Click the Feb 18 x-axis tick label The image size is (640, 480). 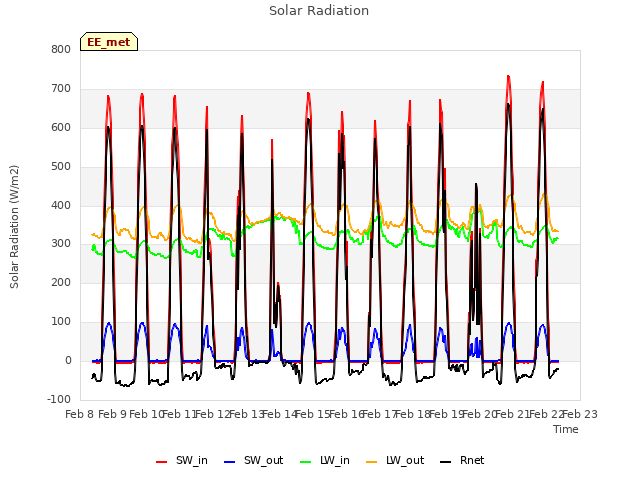[413, 414]
